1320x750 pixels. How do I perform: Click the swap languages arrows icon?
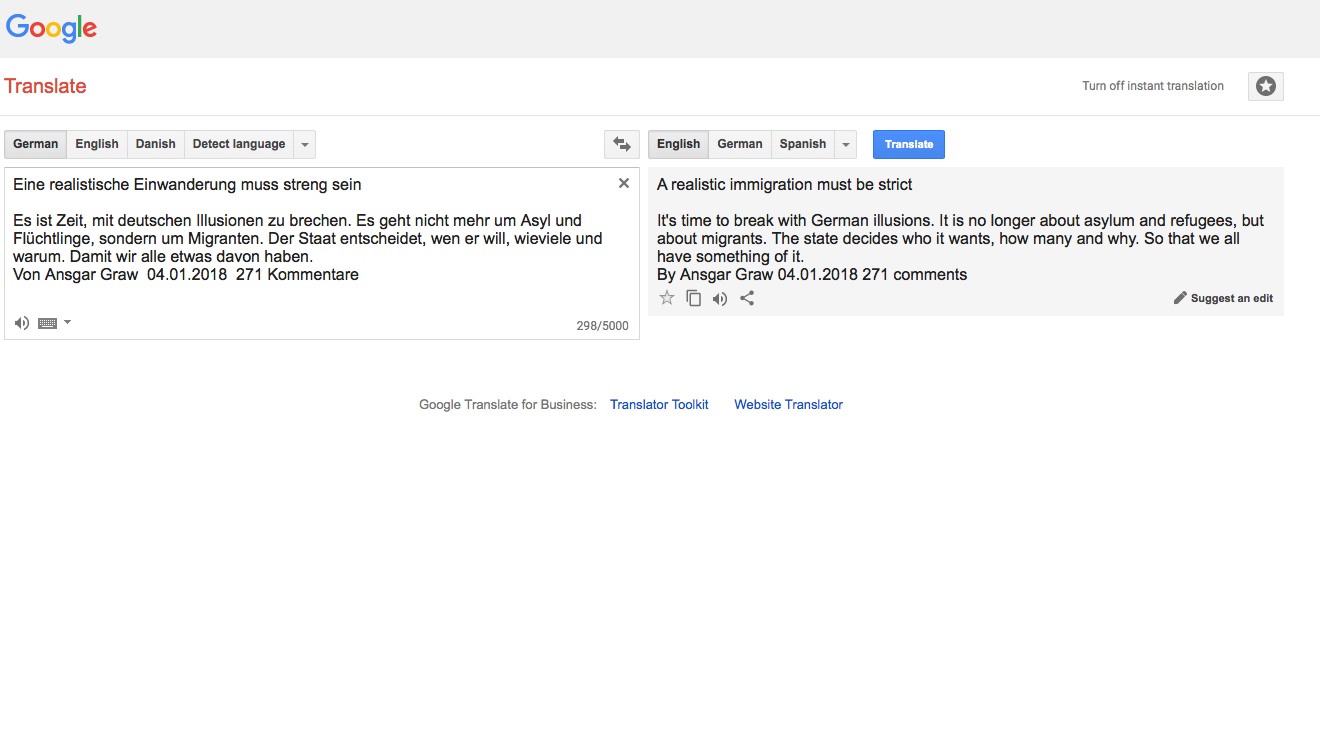(x=621, y=144)
